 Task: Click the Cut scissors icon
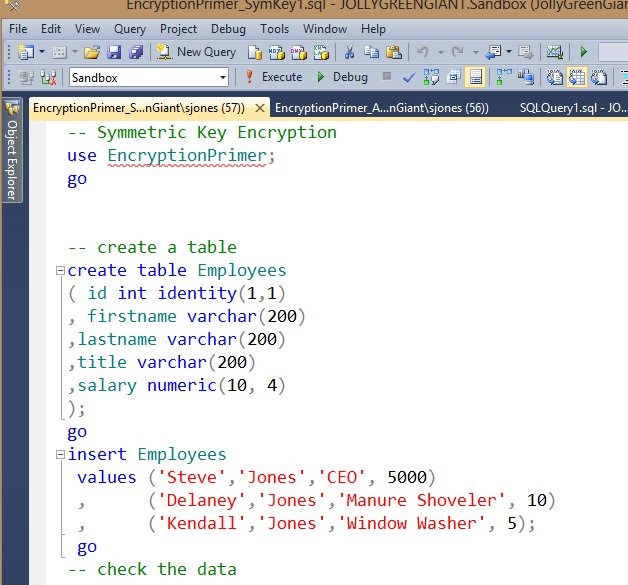350,52
